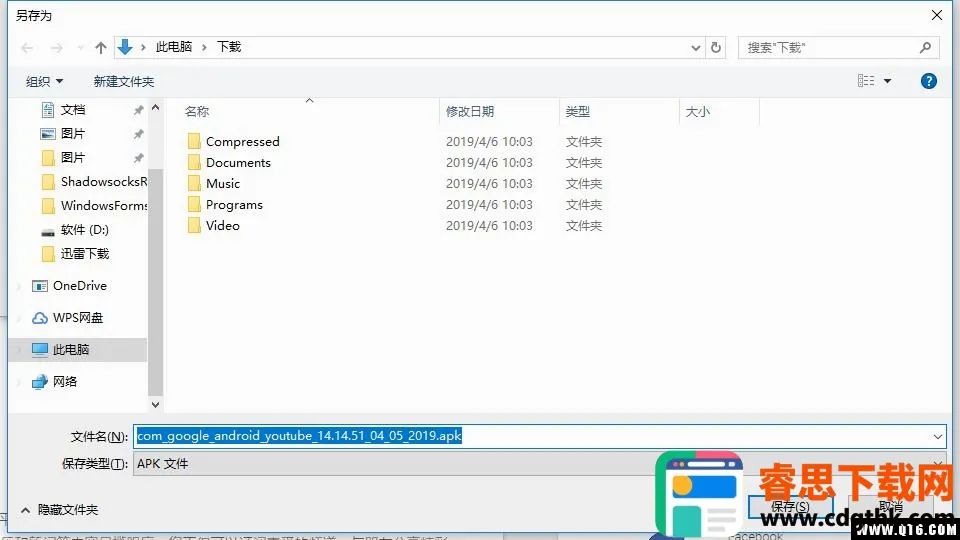This screenshot has width=960, height=540.
Task: Select the Music folder
Action: (223, 184)
